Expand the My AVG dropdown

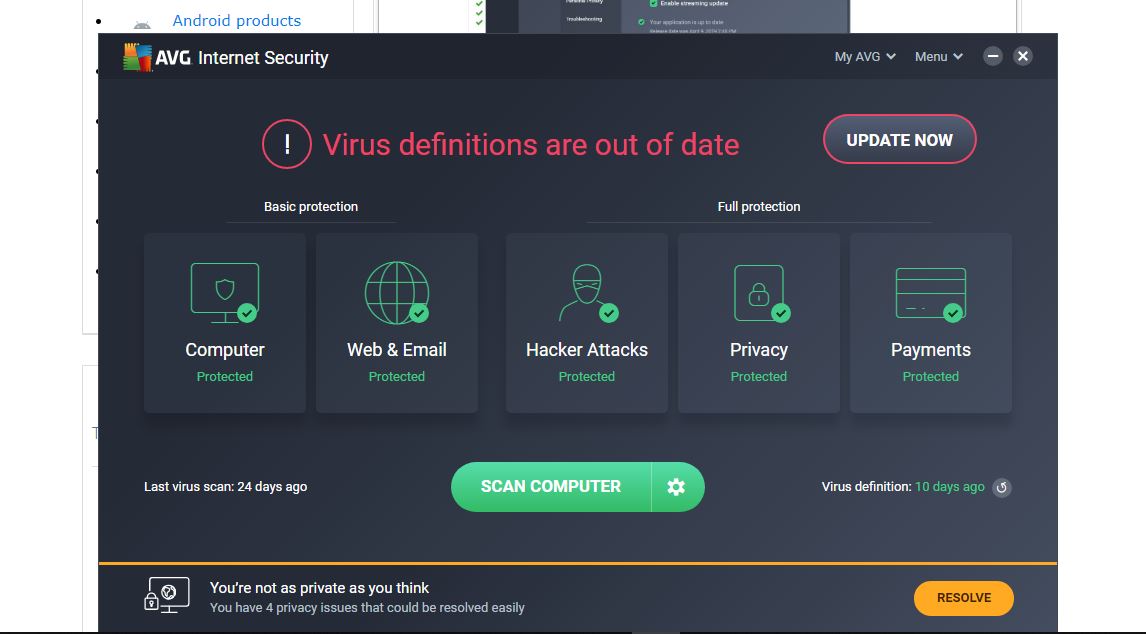865,57
